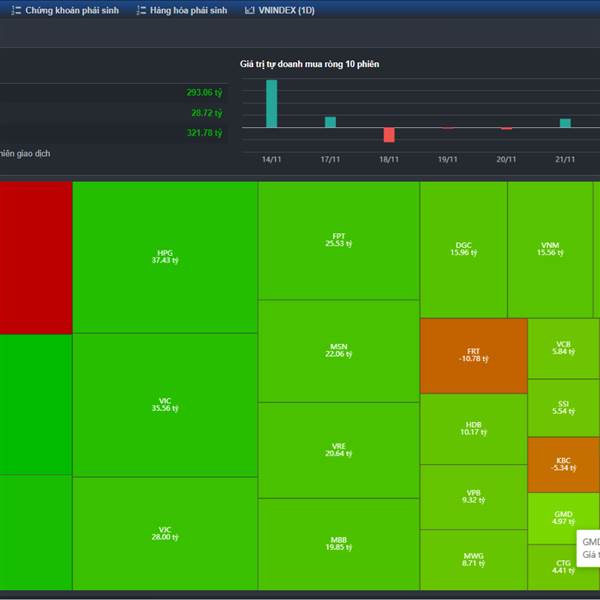Viewport: 600px width, 600px height.
Task: Click the VJC 28.00 tỷ tile
Action: pyautogui.click(x=165, y=533)
